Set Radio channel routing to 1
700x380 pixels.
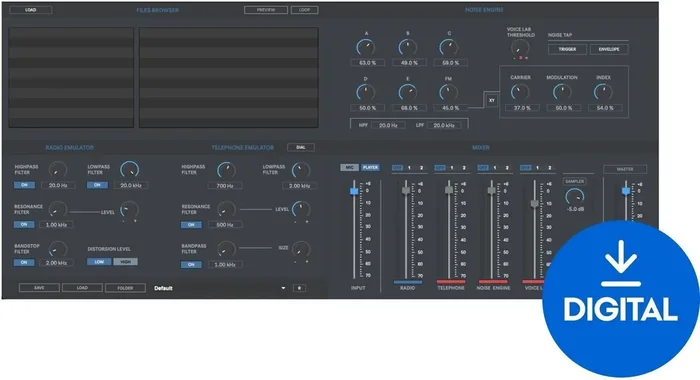pyautogui.click(x=409, y=168)
